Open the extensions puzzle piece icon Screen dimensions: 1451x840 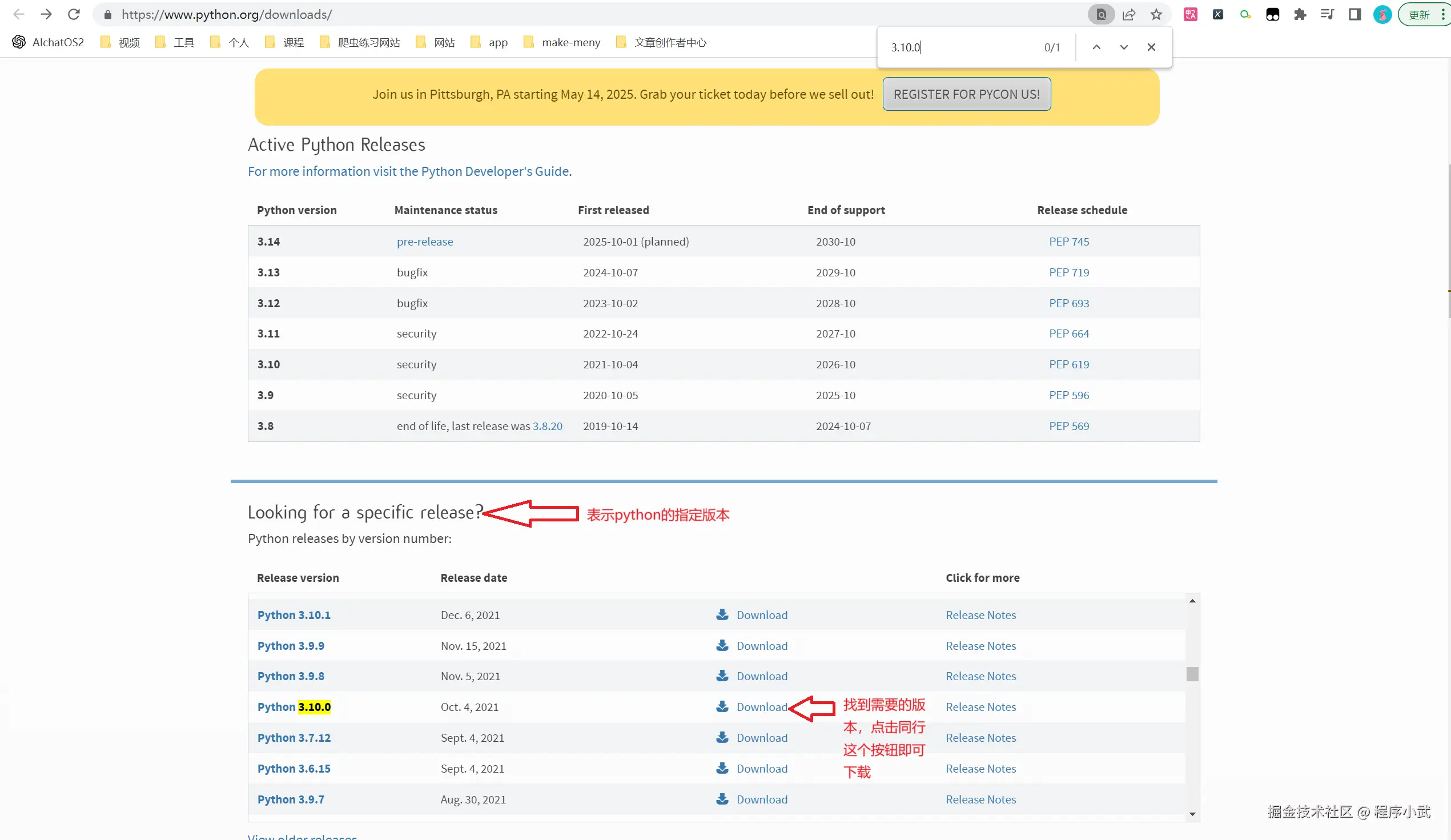tap(1300, 14)
